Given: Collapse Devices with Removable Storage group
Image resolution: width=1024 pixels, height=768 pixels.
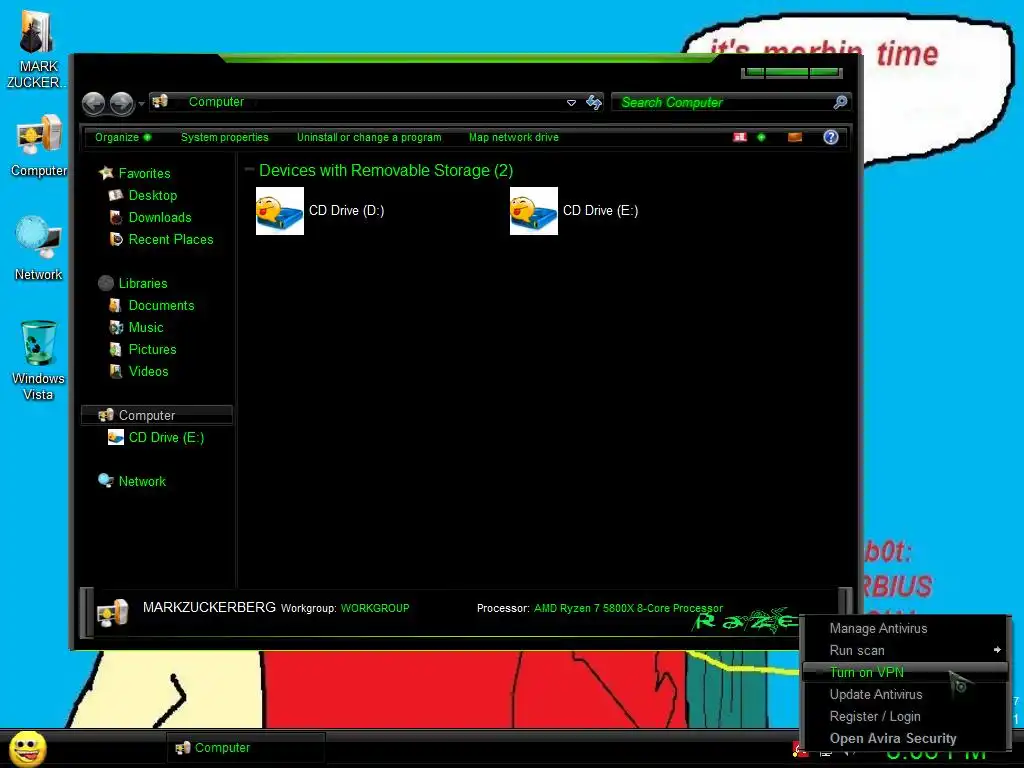Looking at the screenshot, I should pos(249,170).
